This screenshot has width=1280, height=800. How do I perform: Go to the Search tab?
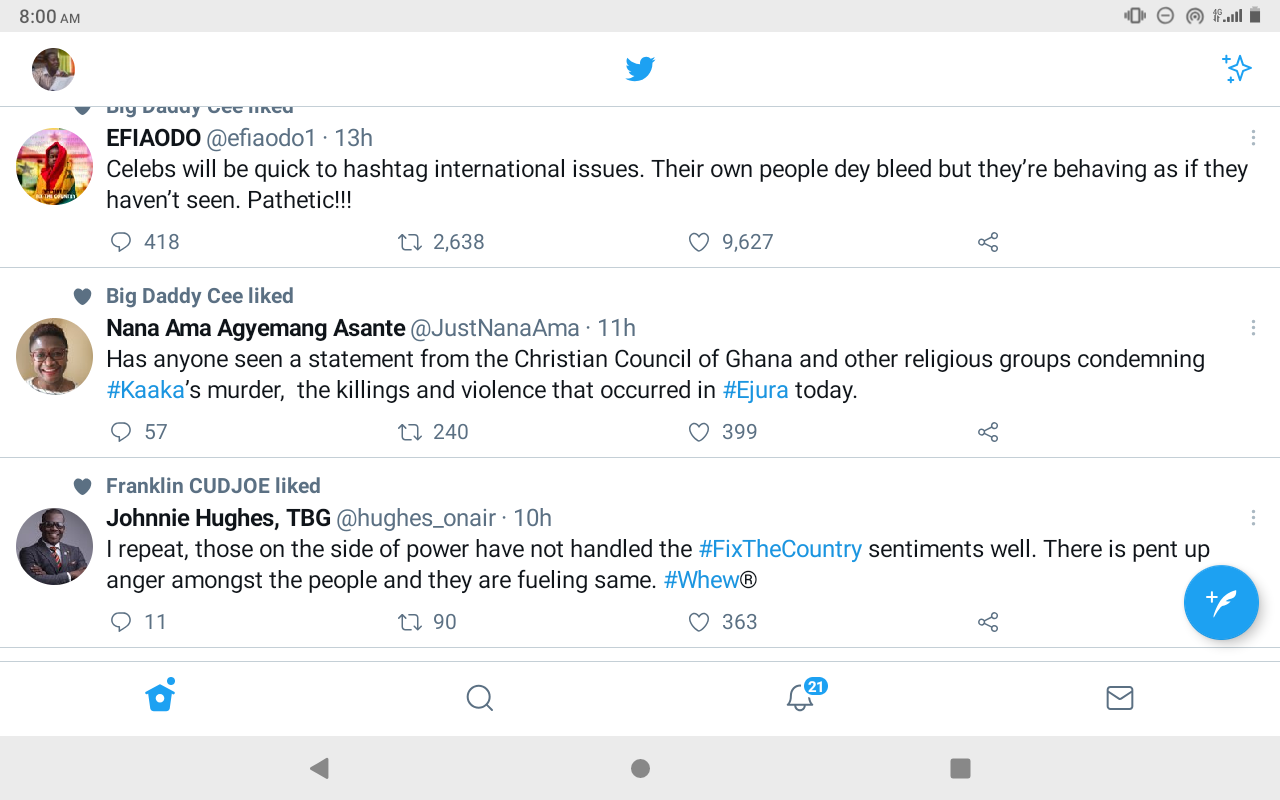coord(480,698)
